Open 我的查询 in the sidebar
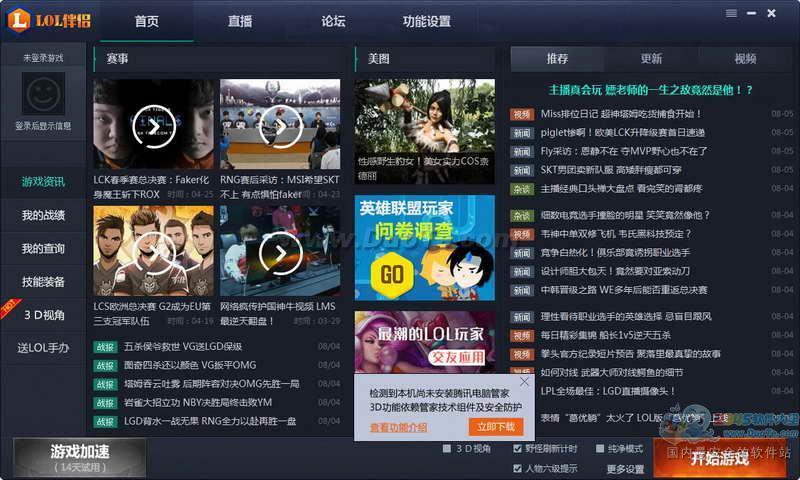Screen dimensions: 800x480 (x=43, y=248)
